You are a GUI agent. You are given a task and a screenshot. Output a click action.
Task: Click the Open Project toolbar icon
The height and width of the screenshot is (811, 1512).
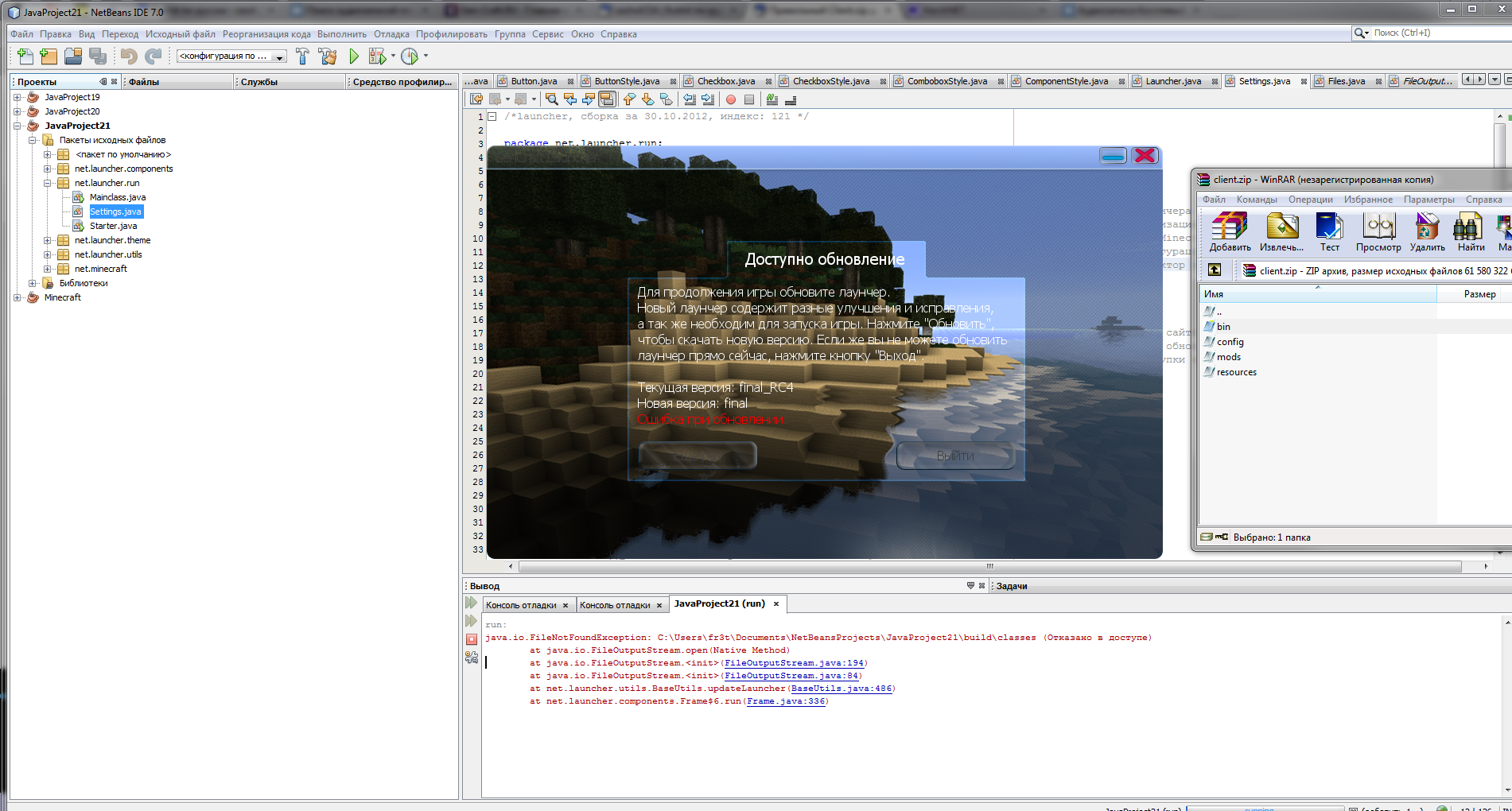(73, 56)
